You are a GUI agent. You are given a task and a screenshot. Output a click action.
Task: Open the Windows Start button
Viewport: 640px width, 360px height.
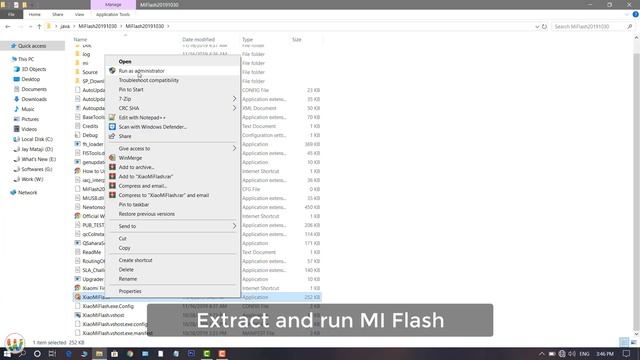(x=7, y=353)
